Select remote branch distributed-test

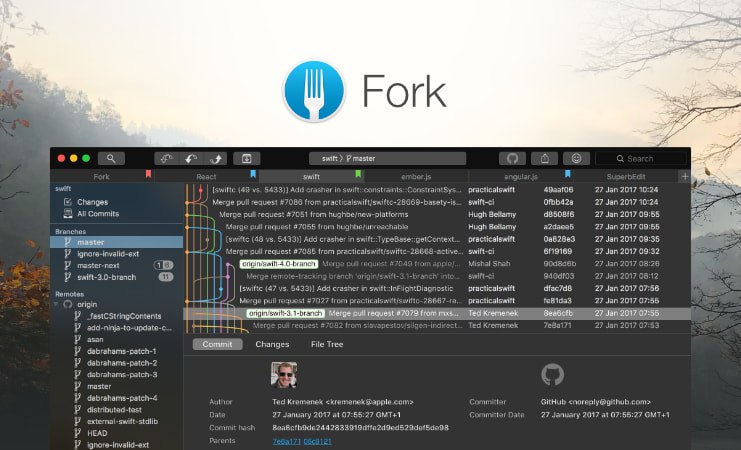[x=114, y=410]
